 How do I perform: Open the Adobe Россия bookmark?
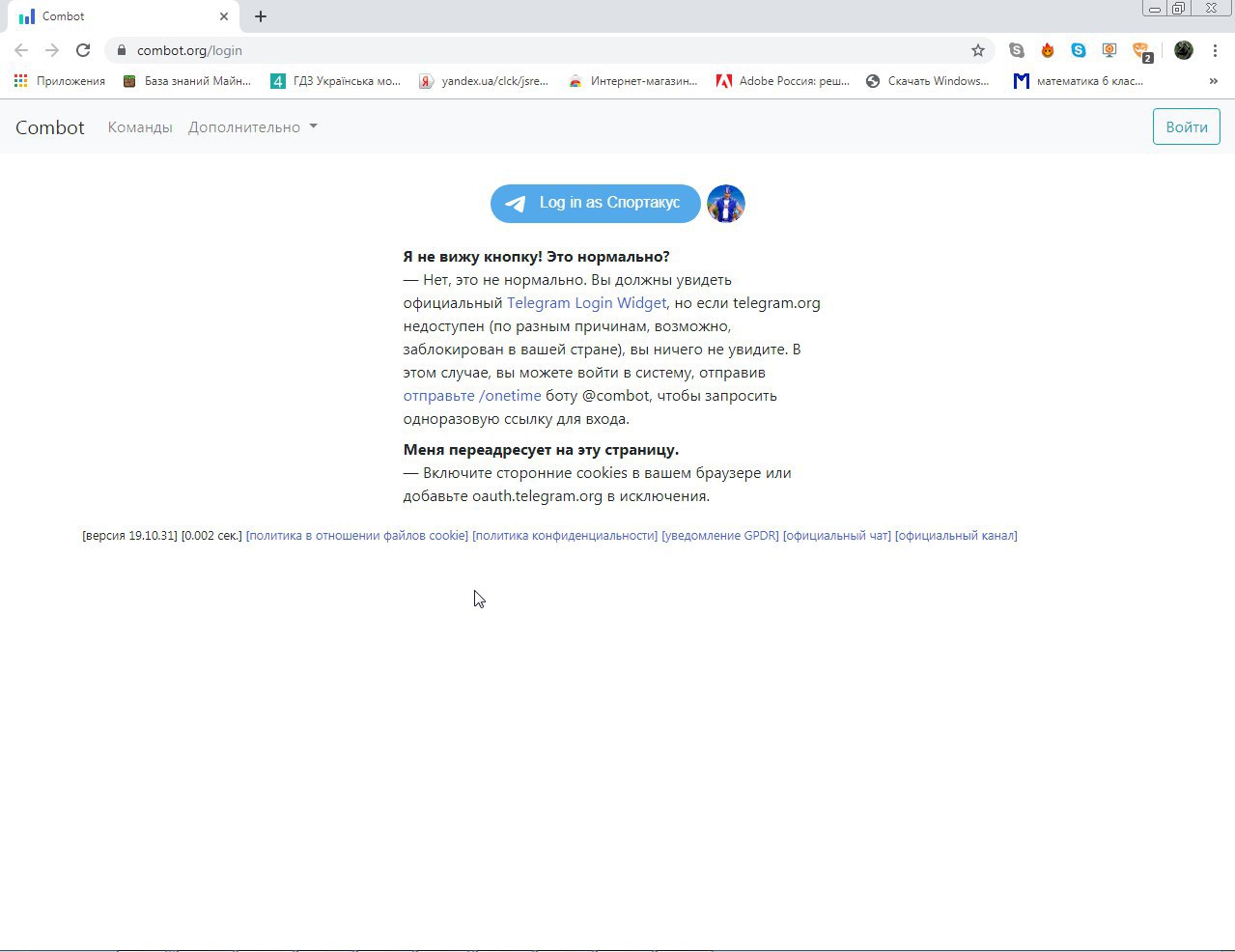783,81
